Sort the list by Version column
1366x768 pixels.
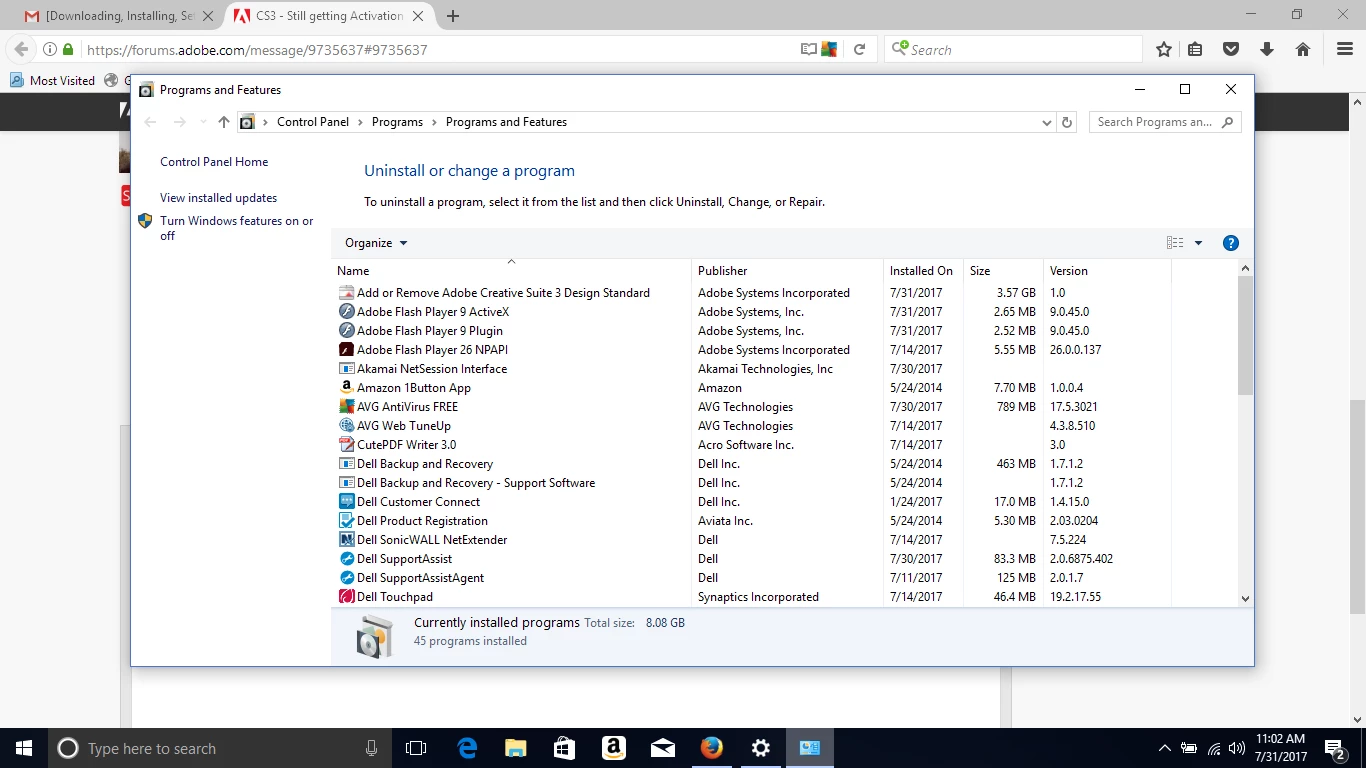click(x=1106, y=271)
